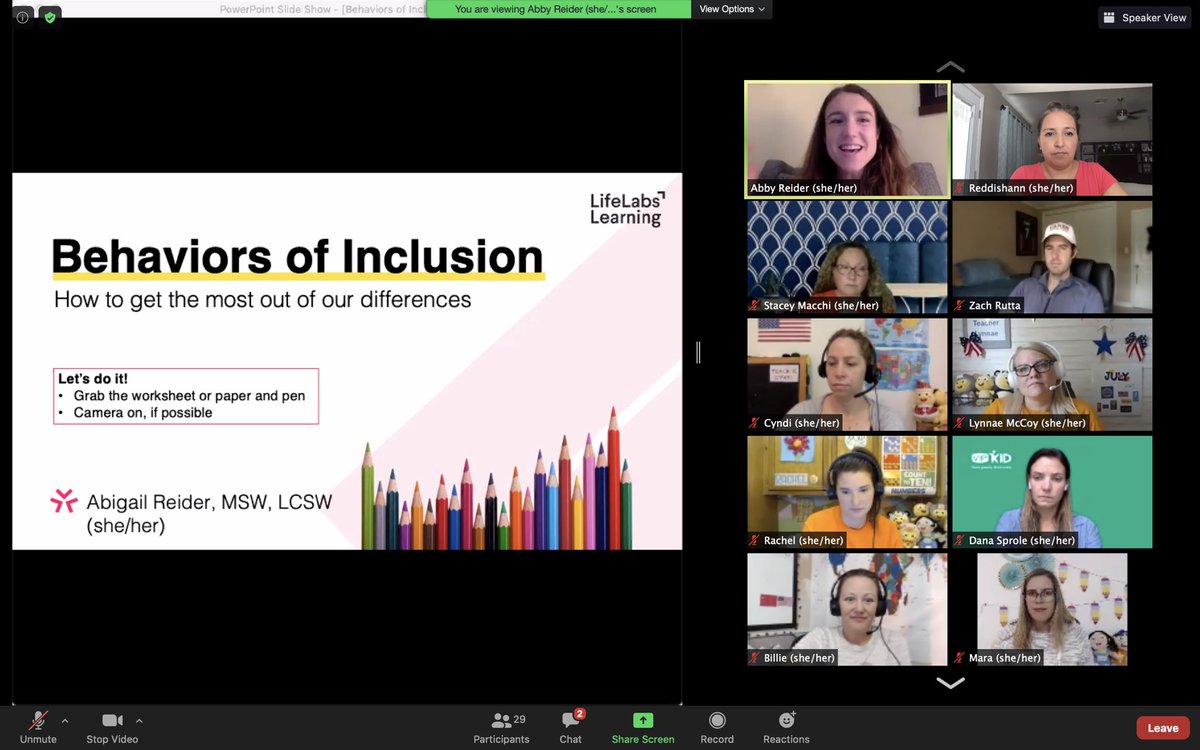Switch layout using Speaker View button
Viewport: 1200px width, 750px height.
tap(1146, 17)
